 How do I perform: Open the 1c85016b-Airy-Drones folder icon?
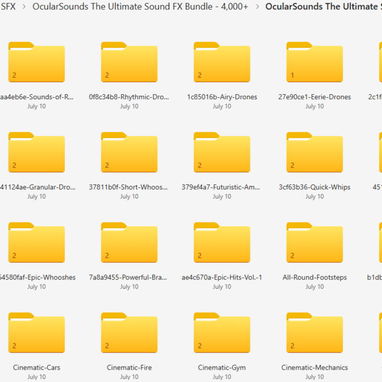[x=222, y=62]
